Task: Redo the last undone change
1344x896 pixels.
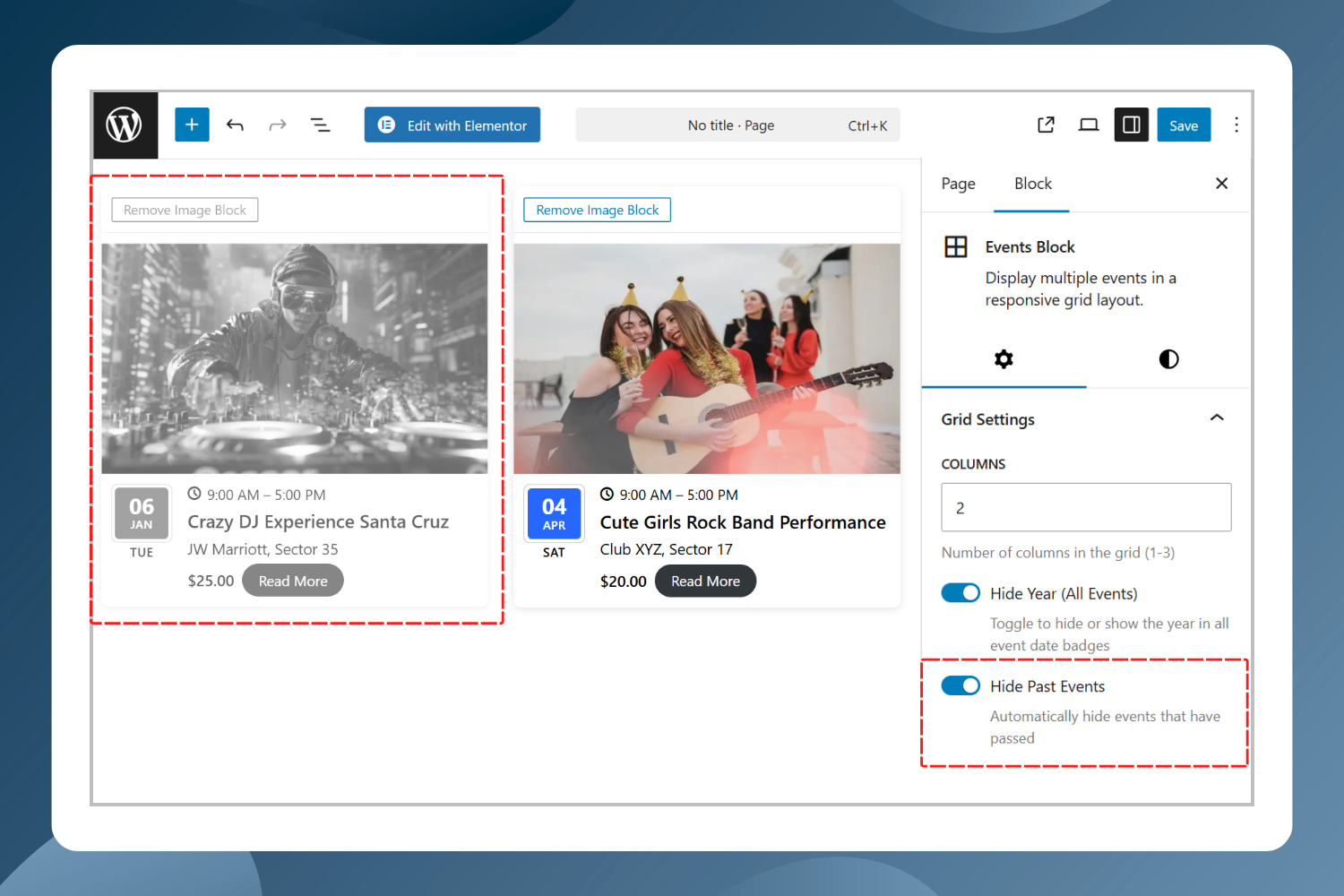Action: point(278,125)
